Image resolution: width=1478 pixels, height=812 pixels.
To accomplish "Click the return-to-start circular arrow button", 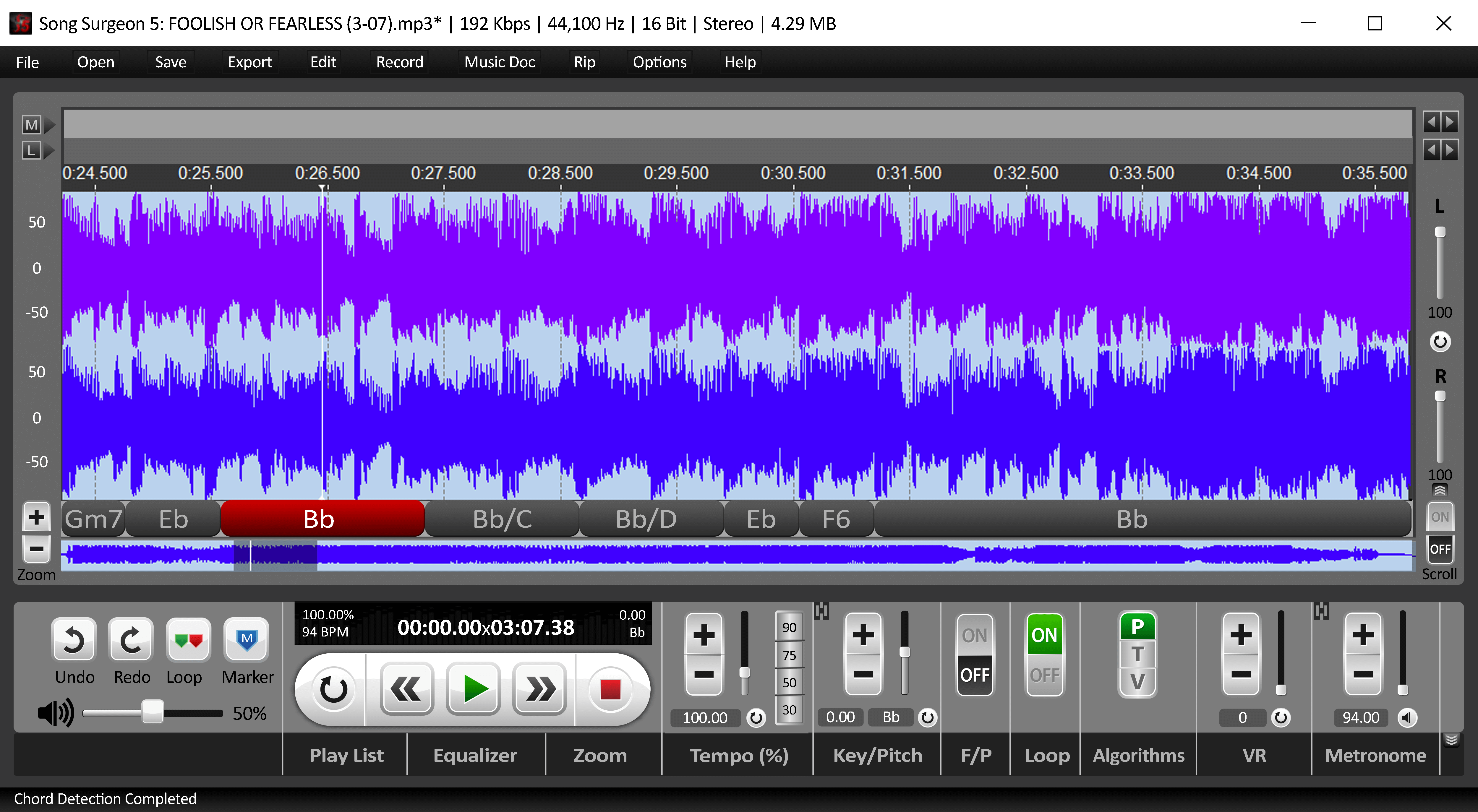I will 333,690.
